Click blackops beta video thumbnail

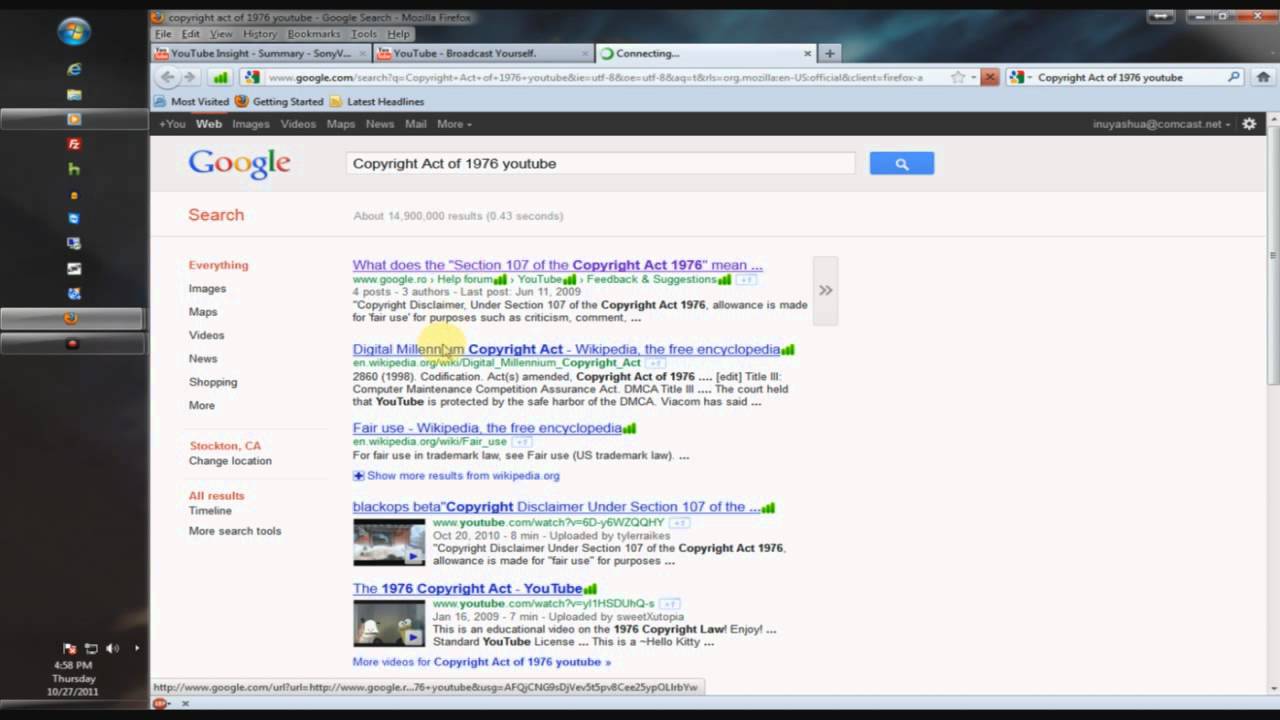coord(389,542)
